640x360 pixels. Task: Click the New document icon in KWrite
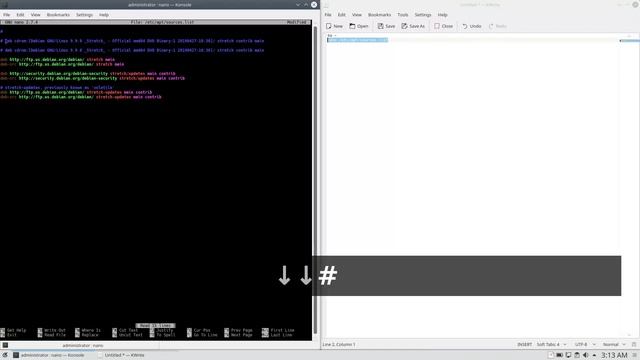pos(329,26)
